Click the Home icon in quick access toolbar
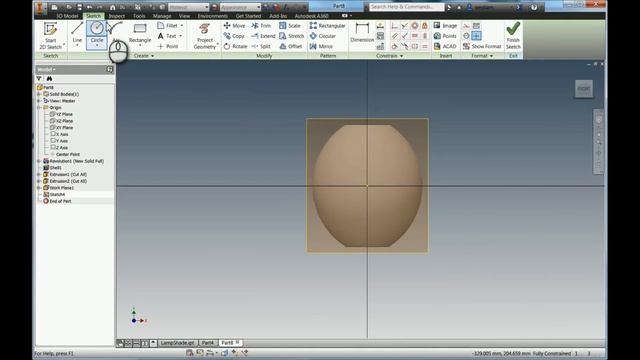The height and width of the screenshot is (360, 640). click(x=113, y=7)
